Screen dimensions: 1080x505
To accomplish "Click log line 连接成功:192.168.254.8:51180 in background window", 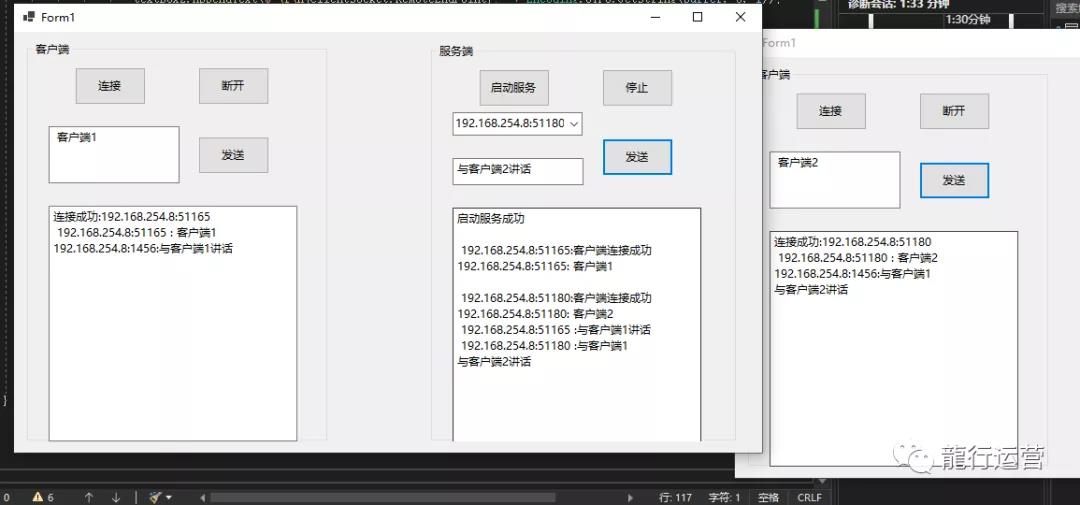I will click(x=853, y=242).
